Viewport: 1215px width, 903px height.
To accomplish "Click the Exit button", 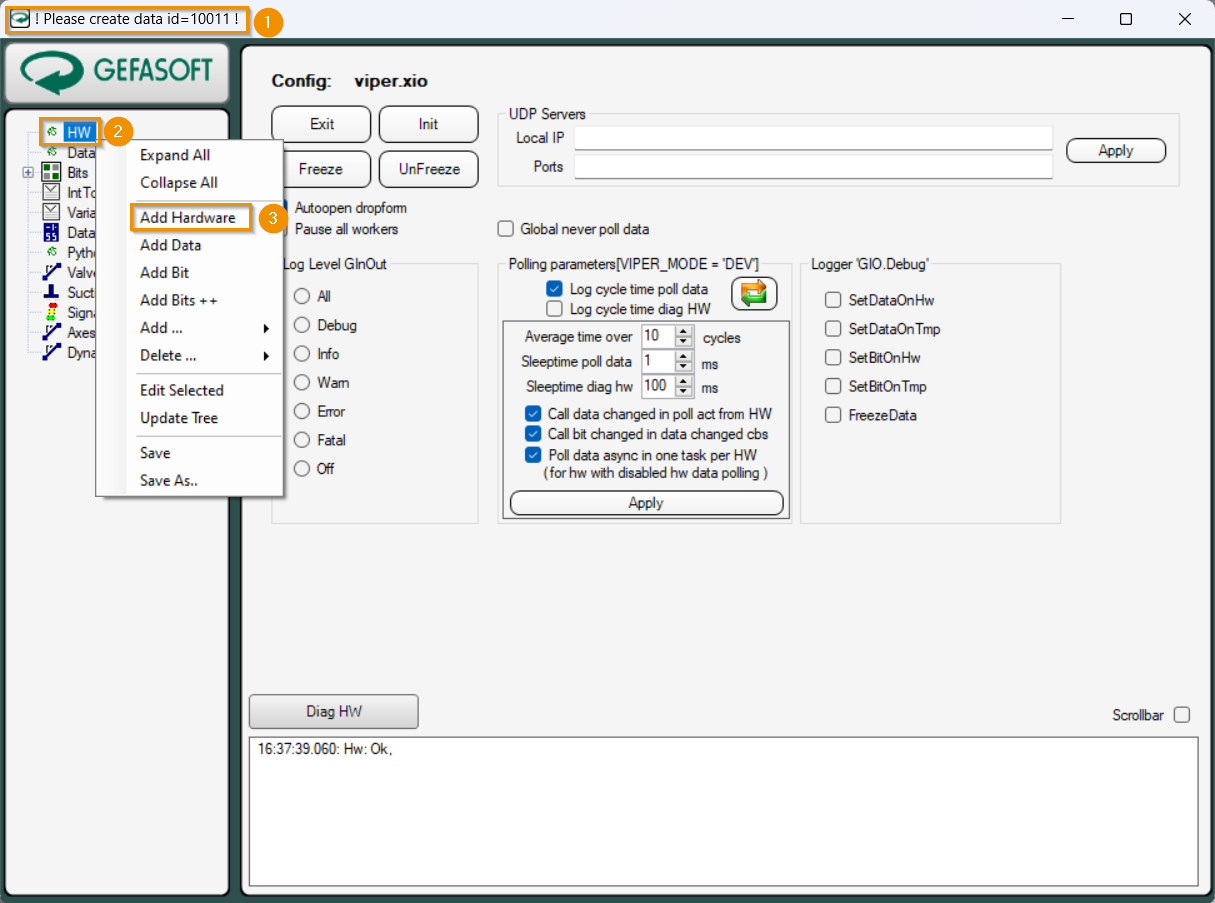I will pyautogui.click(x=321, y=124).
